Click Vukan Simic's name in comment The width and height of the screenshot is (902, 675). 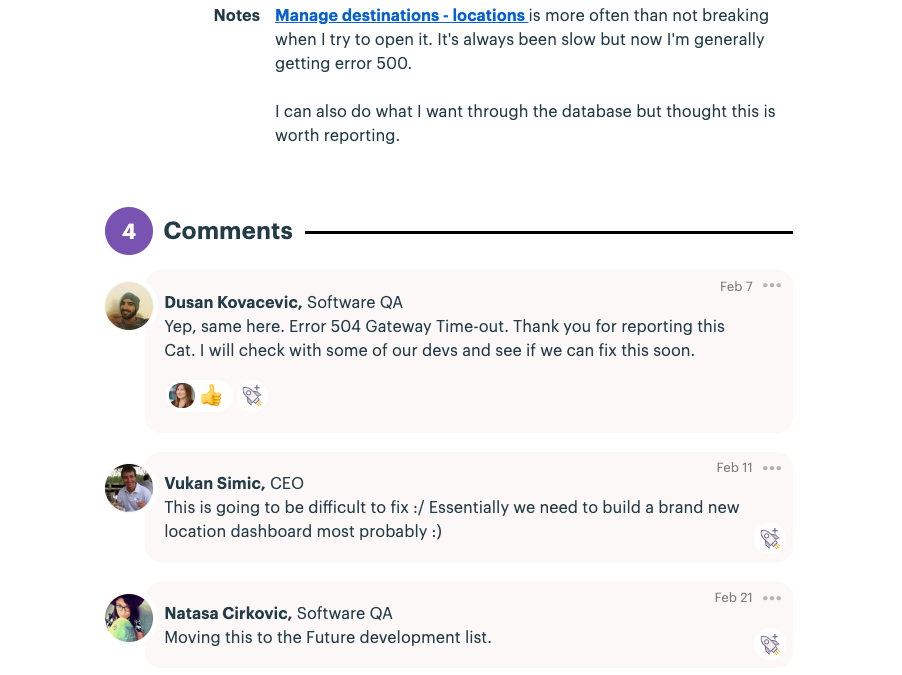point(215,483)
